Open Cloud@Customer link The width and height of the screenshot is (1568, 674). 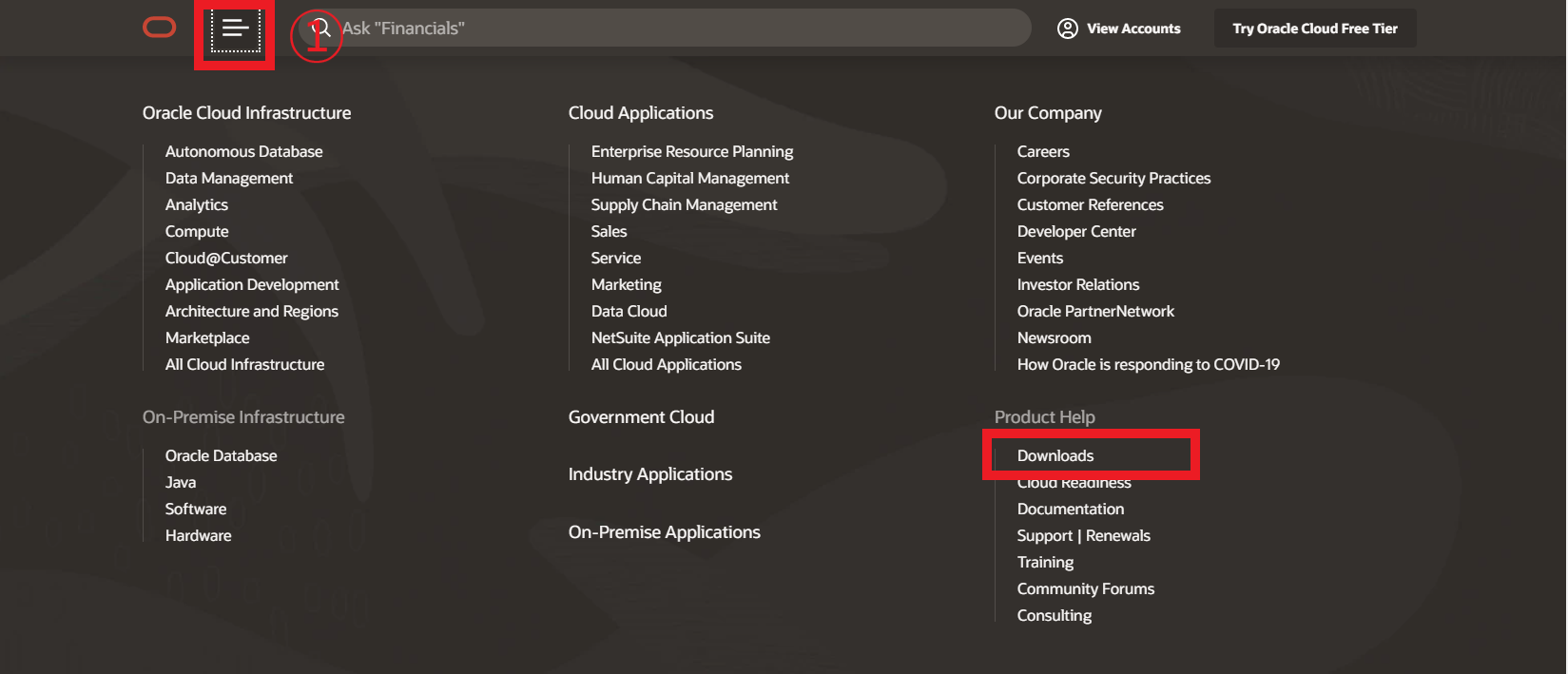[x=226, y=258]
